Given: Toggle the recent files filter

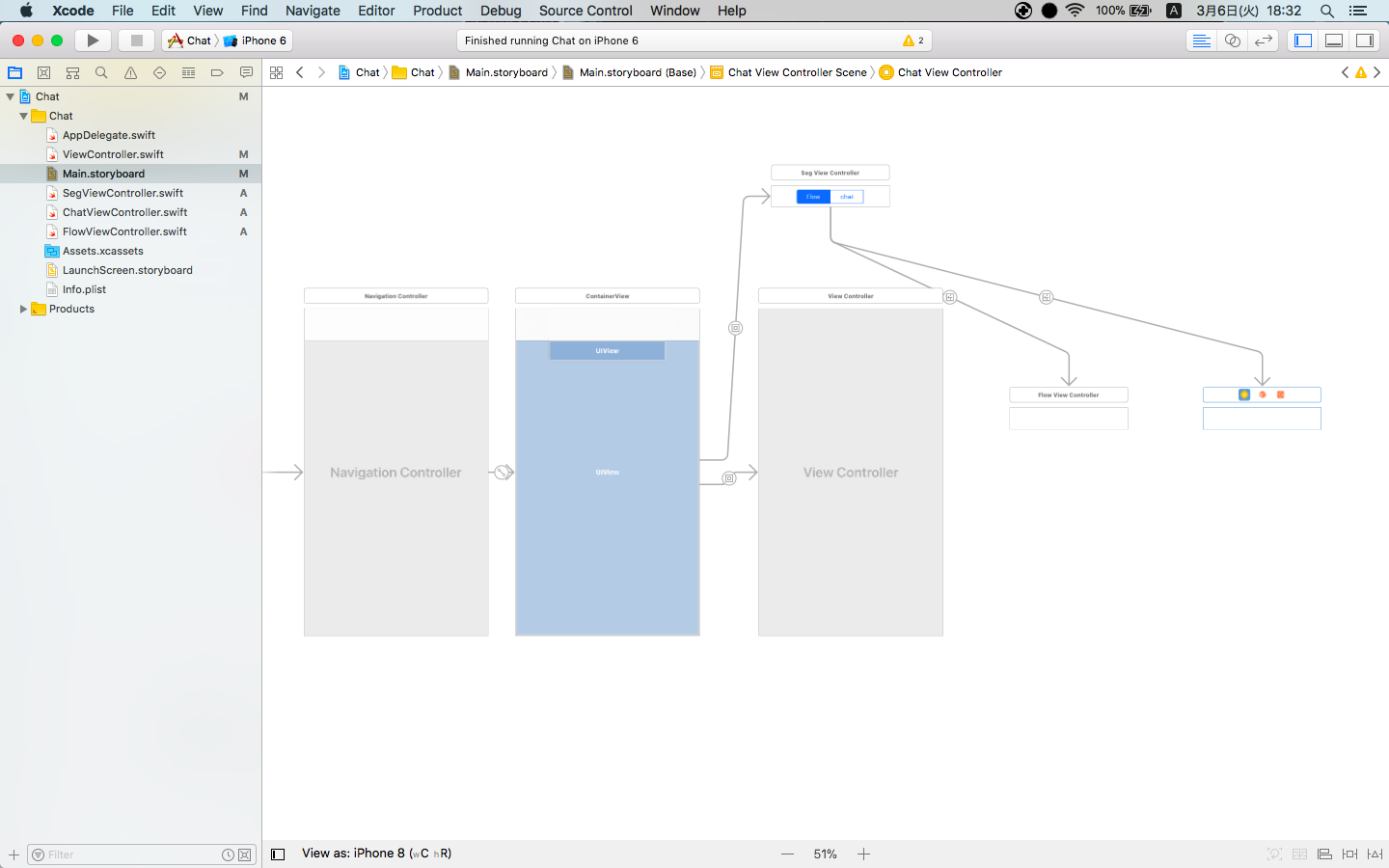Looking at the screenshot, I should click(228, 854).
